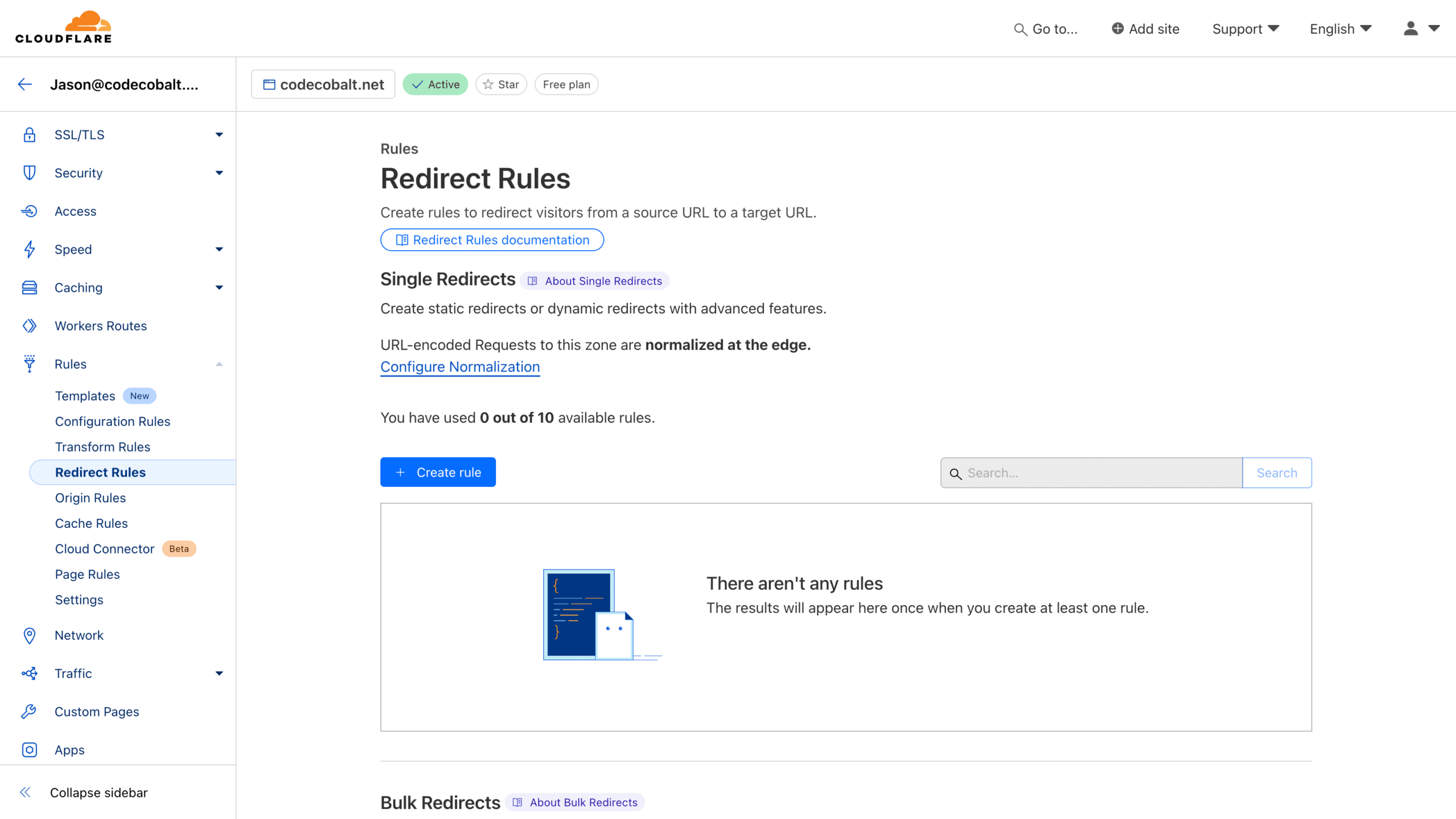Click the Speed lightning bolt icon
The image size is (1456, 819).
click(29, 249)
